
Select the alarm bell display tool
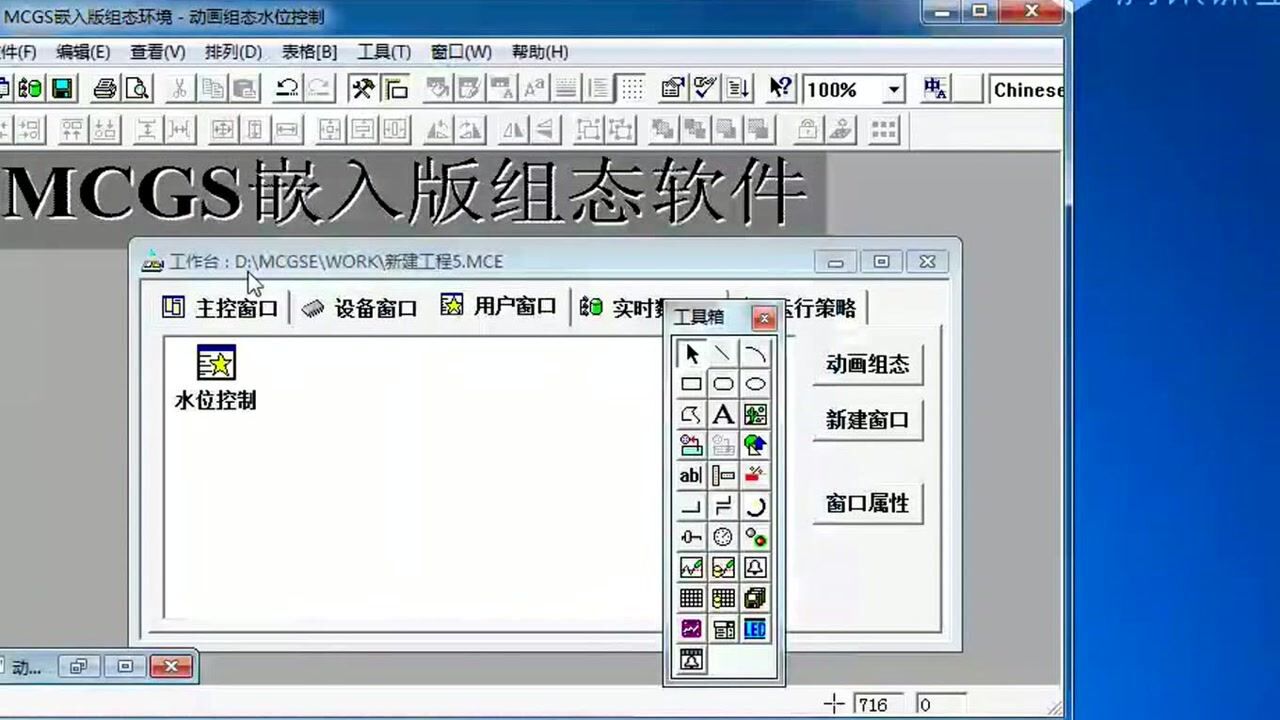[x=755, y=568]
